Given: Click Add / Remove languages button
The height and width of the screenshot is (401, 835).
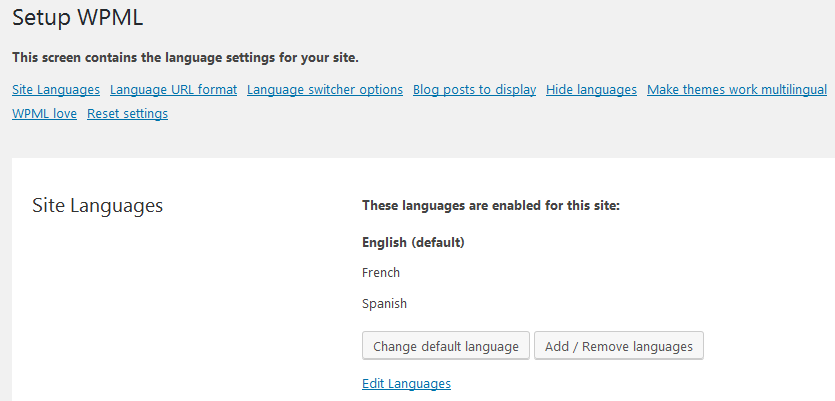Looking at the screenshot, I should (x=619, y=346).
